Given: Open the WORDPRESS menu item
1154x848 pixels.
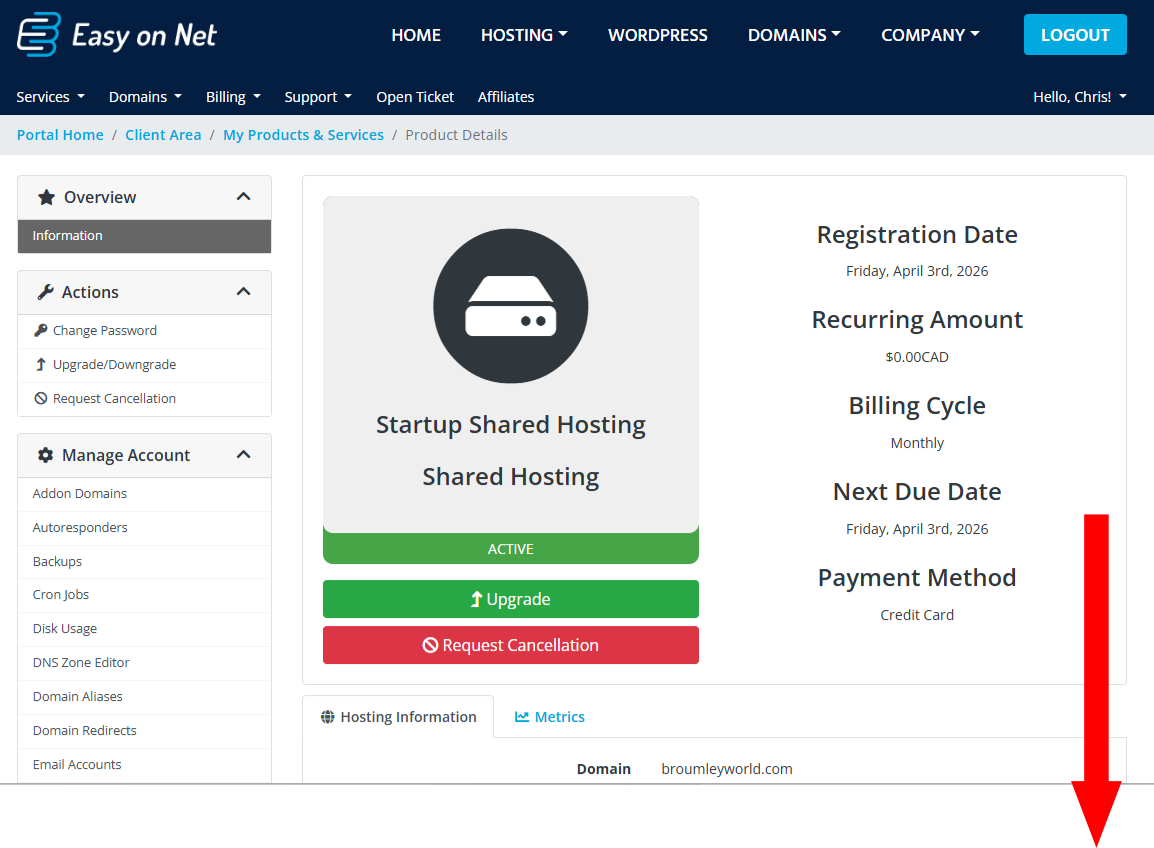Looking at the screenshot, I should coord(657,35).
